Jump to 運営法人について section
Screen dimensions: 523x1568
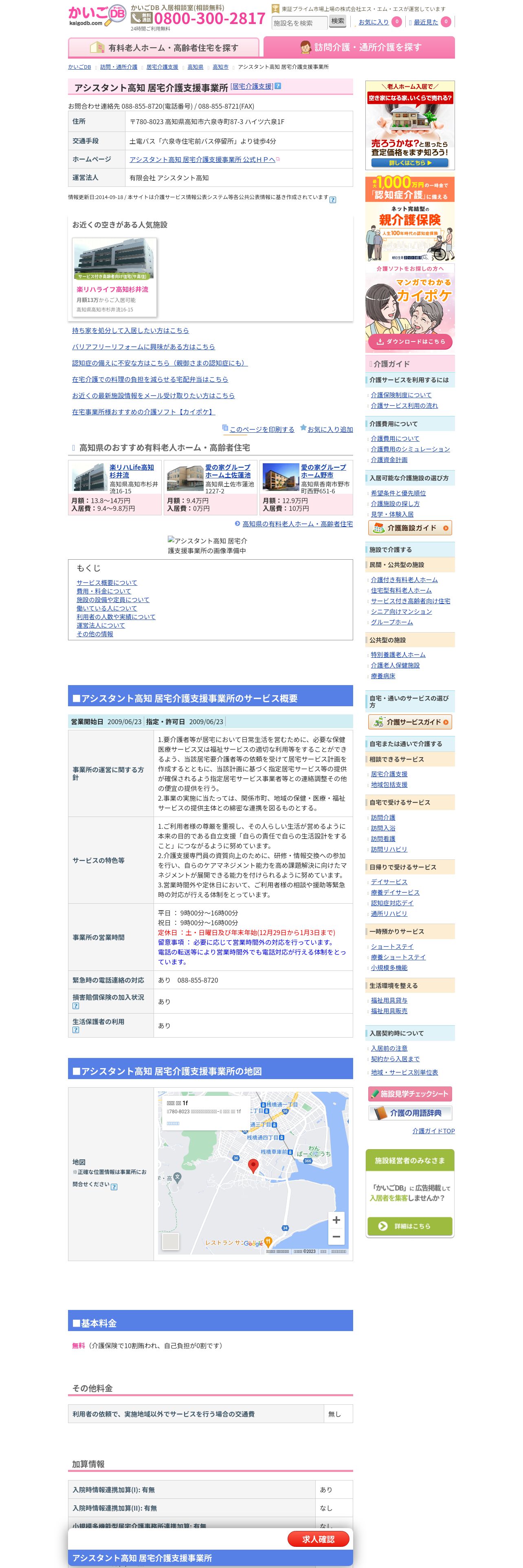[x=101, y=625]
